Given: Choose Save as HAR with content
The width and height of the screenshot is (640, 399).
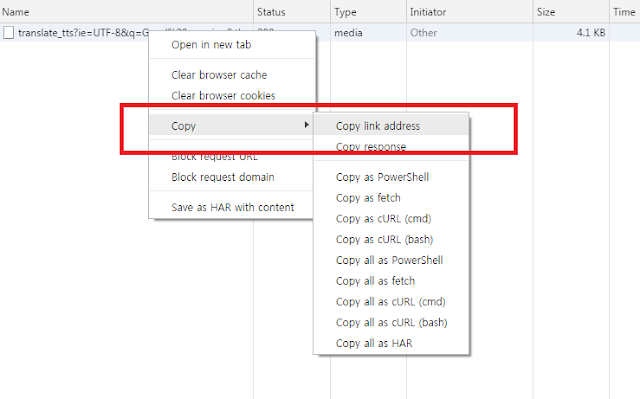Looking at the screenshot, I should pos(232,207).
